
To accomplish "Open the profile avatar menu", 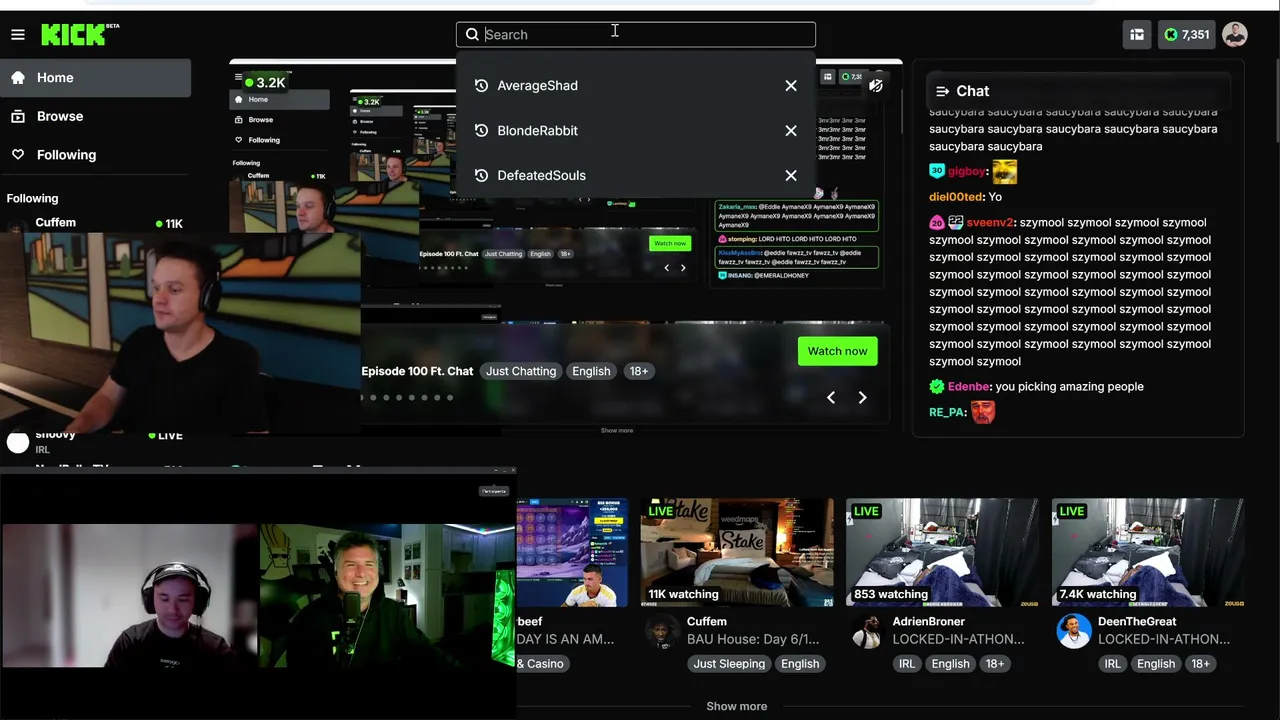I will 1235,35.
